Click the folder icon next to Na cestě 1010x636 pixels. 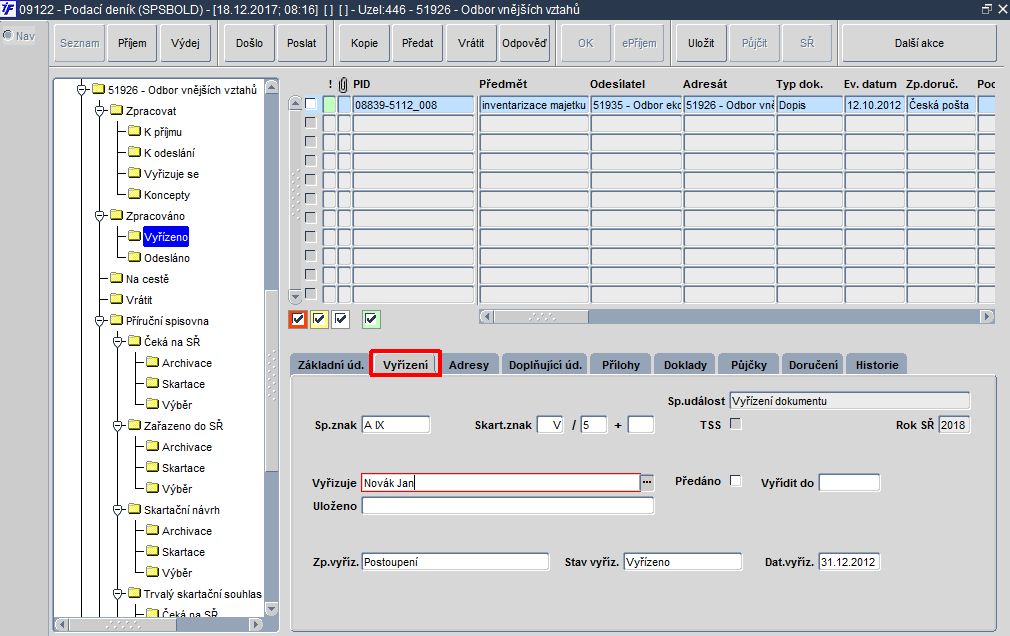click(x=116, y=278)
